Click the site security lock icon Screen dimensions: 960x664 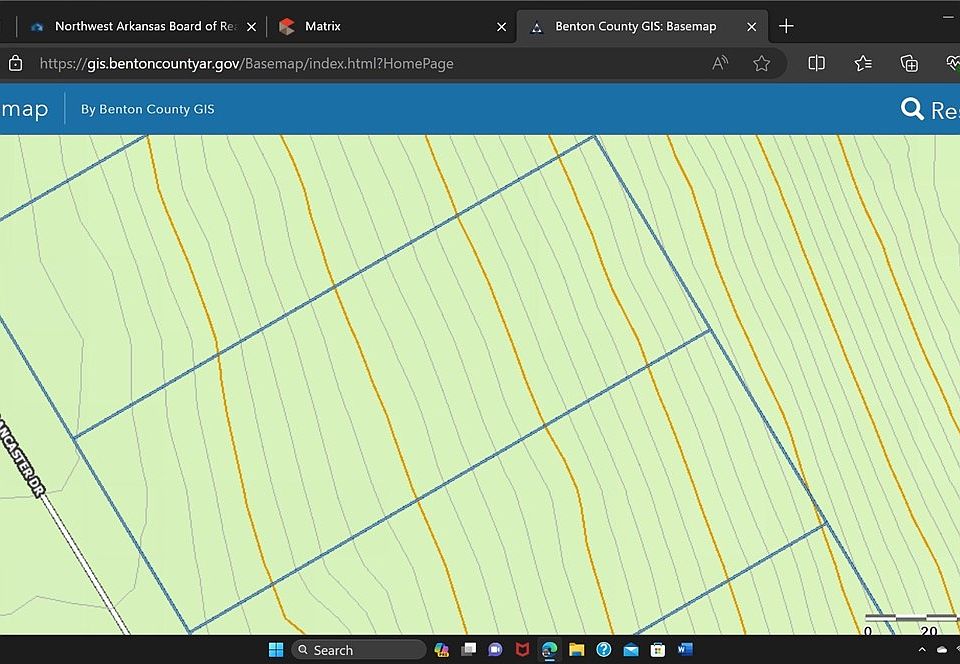pos(16,63)
